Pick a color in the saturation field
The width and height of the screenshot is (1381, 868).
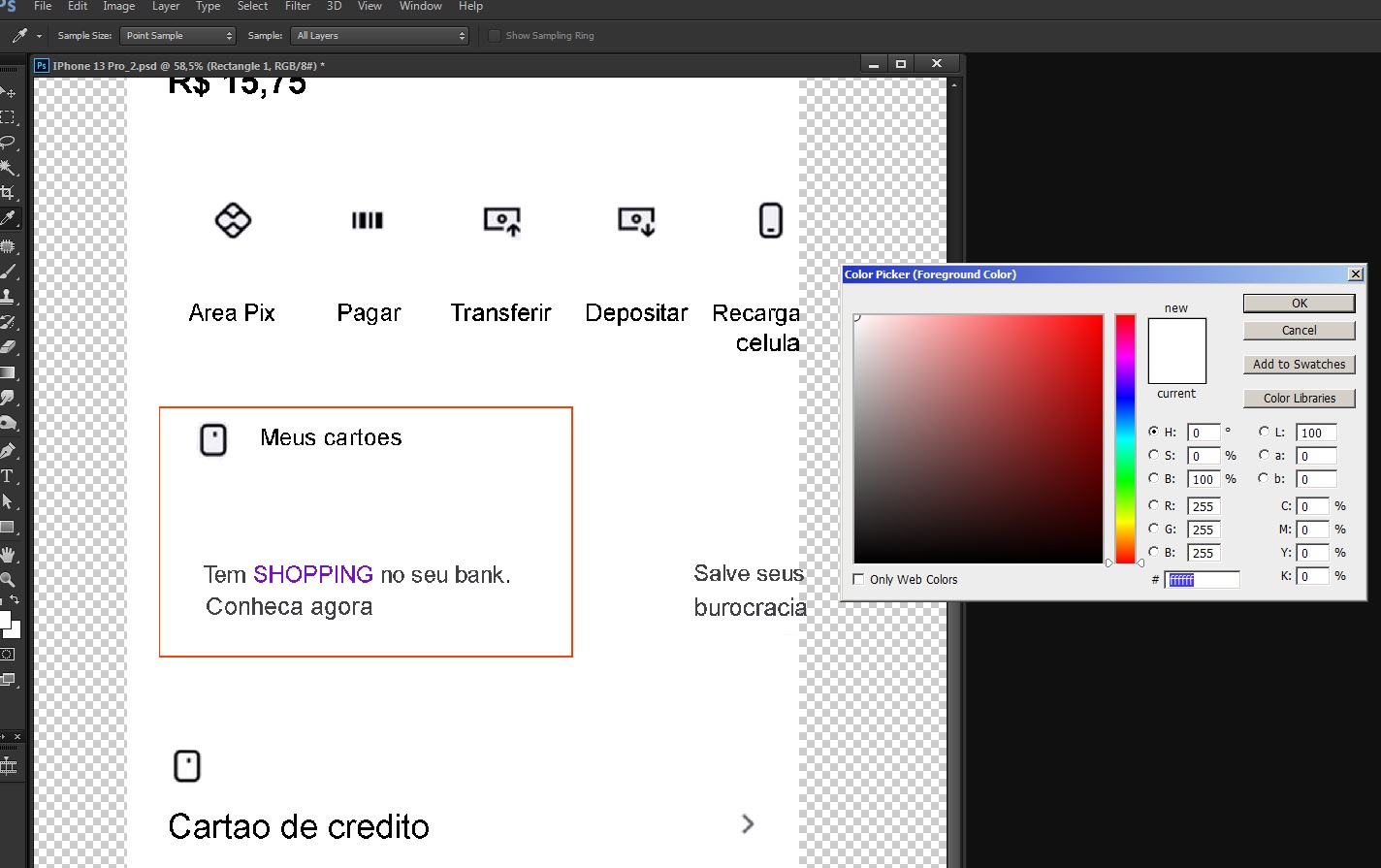pos(979,438)
